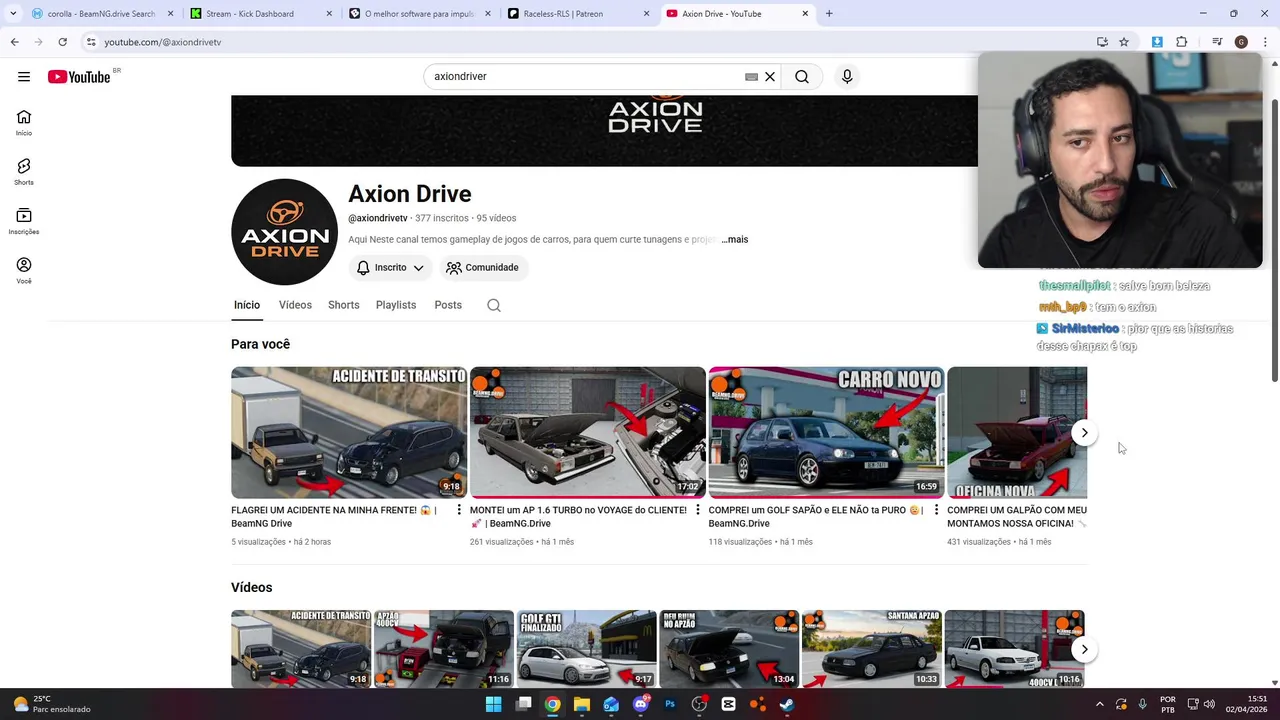The height and width of the screenshot is (720, 1280).
Task: View site information icon in address bar
Action: (x=91, y=42)
